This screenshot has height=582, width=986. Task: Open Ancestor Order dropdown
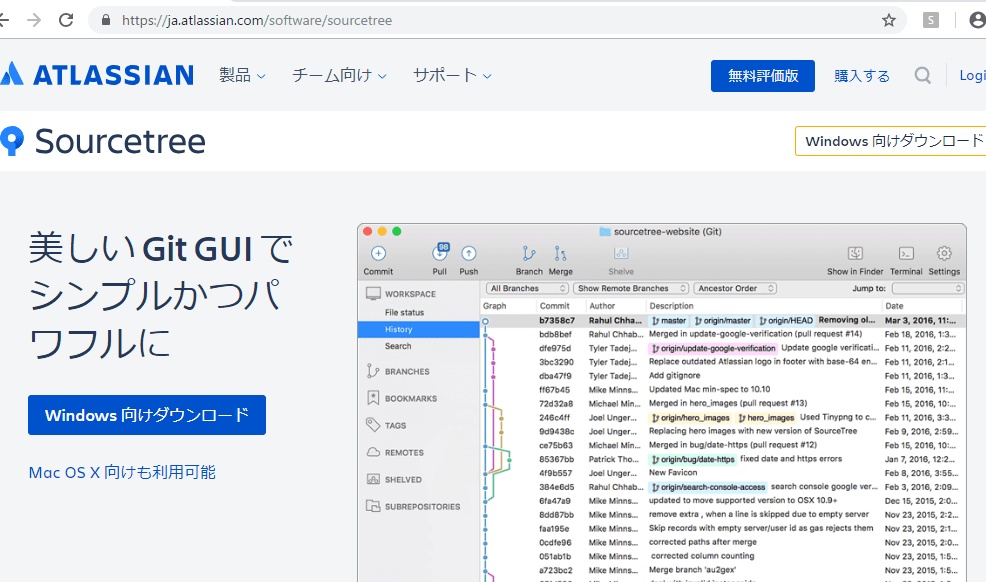735,288
